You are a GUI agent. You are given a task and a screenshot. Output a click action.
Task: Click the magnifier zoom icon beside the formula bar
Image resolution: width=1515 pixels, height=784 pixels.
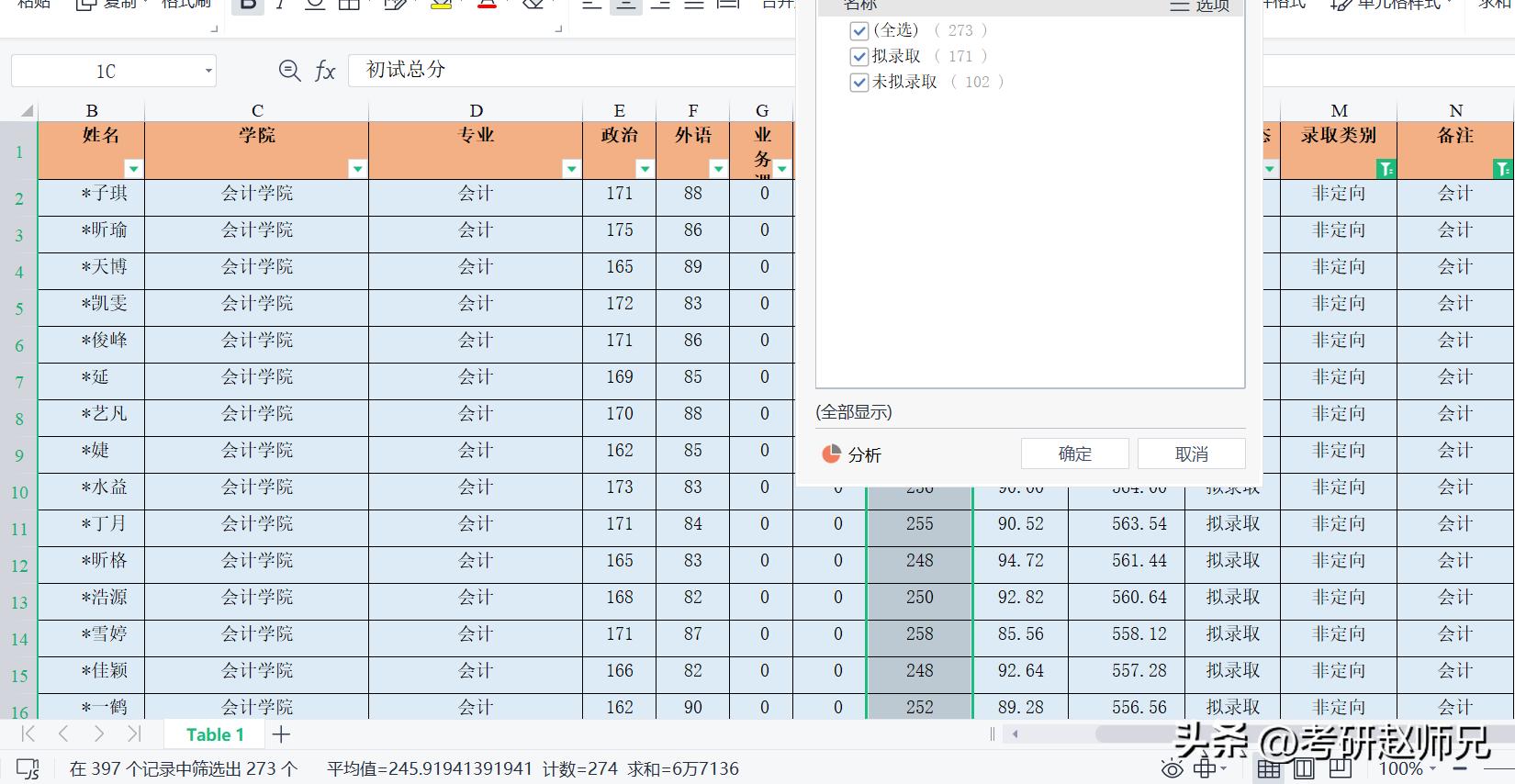click(289, 71)
